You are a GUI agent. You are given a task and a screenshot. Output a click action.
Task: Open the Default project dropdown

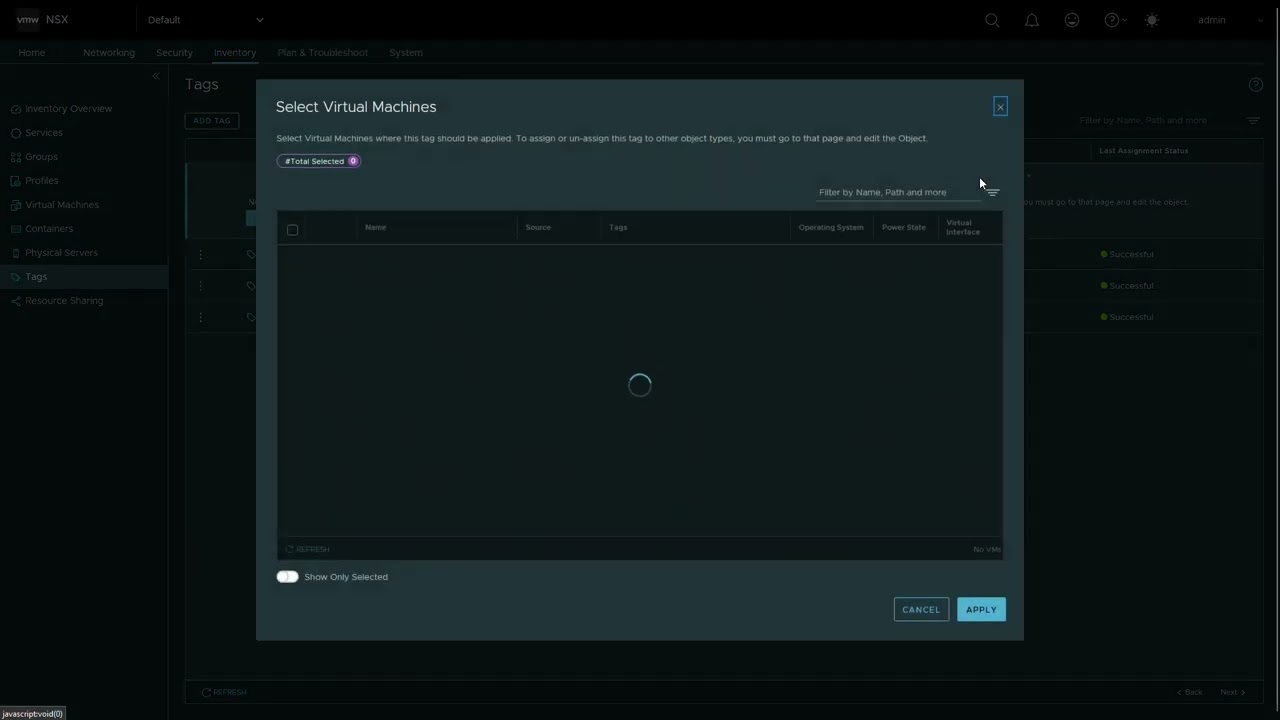205,19
